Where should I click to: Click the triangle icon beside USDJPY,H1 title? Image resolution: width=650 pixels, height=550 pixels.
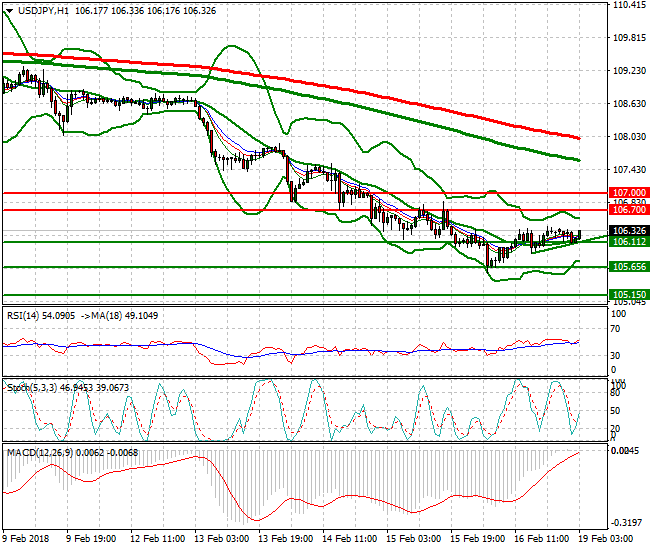[7, 10]
